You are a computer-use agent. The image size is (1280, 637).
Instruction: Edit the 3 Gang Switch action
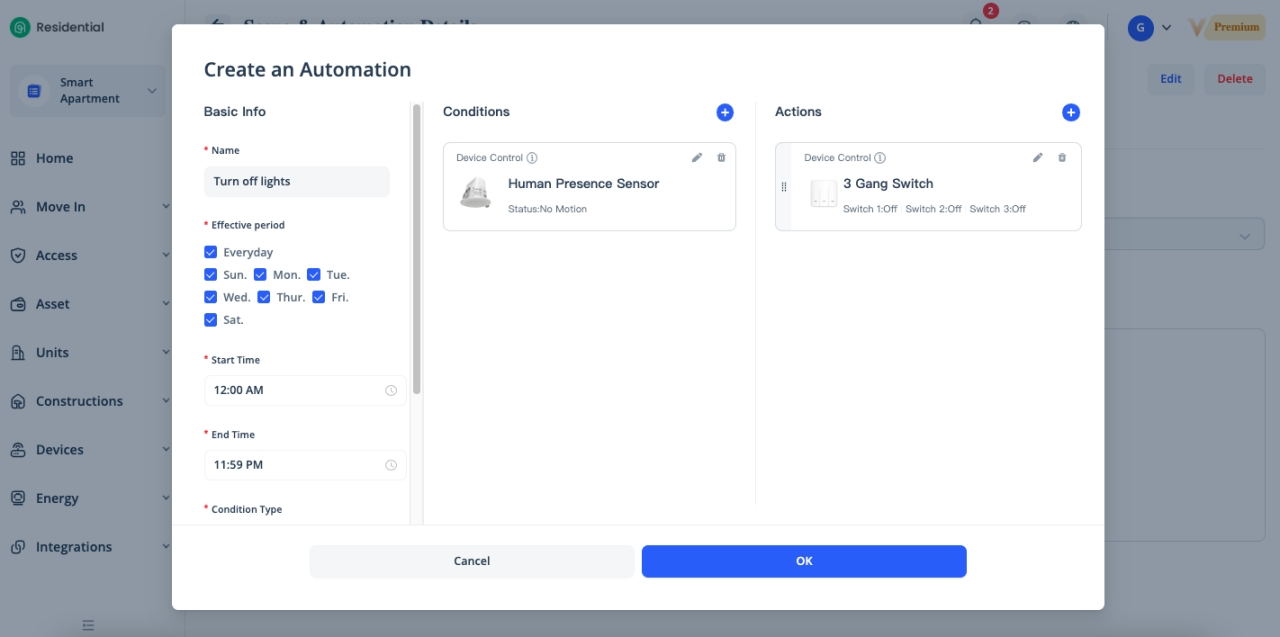tap(1038, 158)
